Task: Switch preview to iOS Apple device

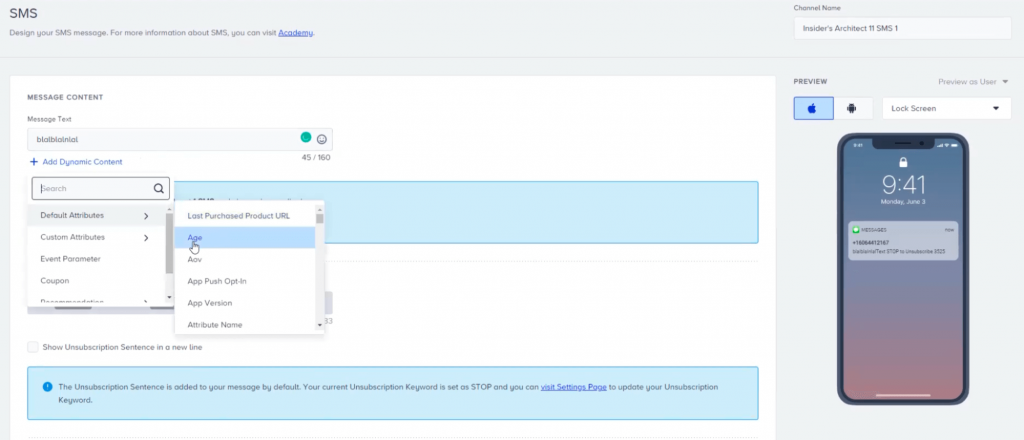Action: point(813,108)
